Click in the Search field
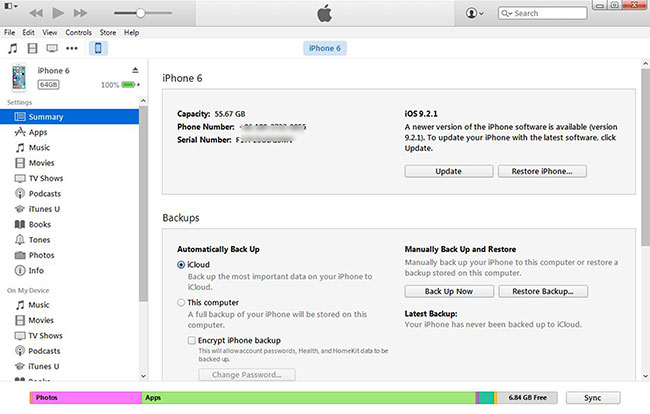Image resolution: width=650 pixels, height=414 pixels. (x=542, y=13)
